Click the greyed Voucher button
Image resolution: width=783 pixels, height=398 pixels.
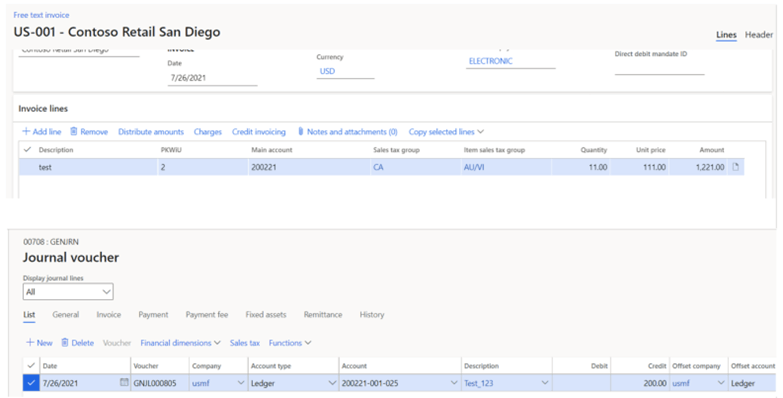(x=117, y=343)
